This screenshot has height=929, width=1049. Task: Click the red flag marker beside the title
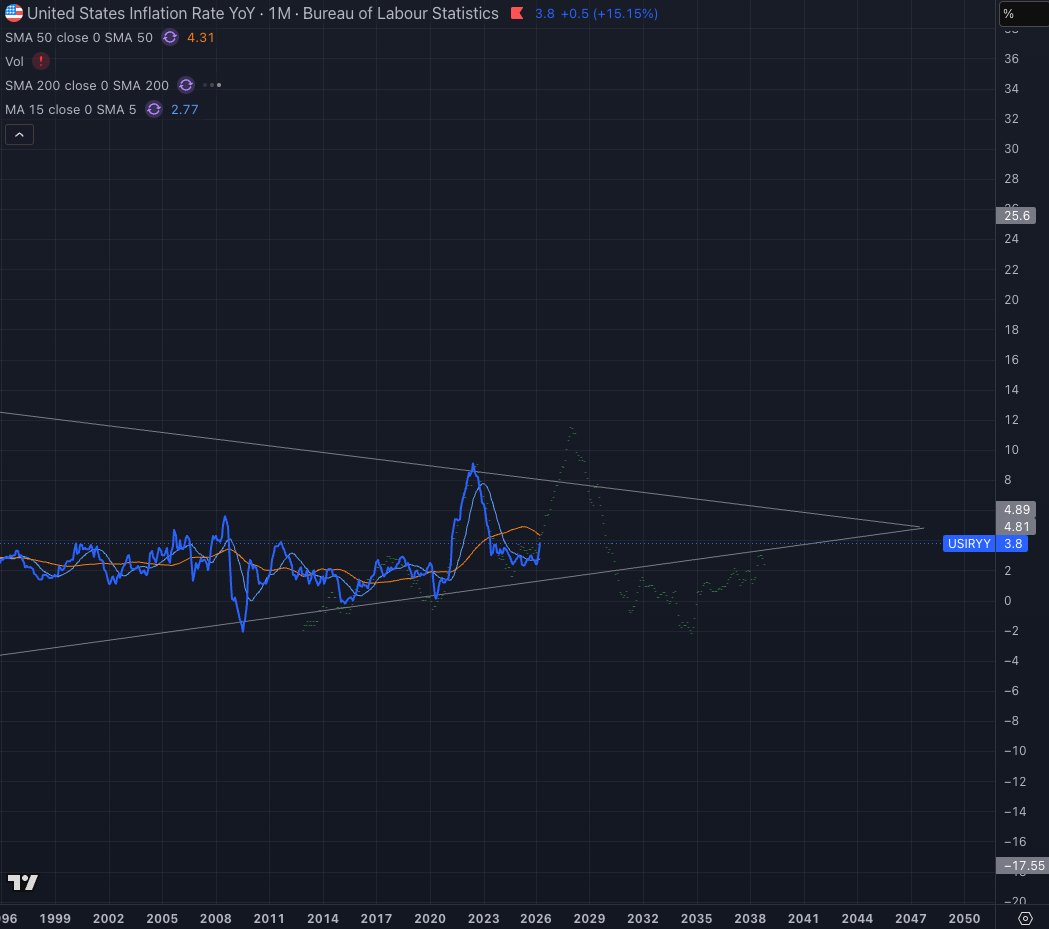(516, 13)
